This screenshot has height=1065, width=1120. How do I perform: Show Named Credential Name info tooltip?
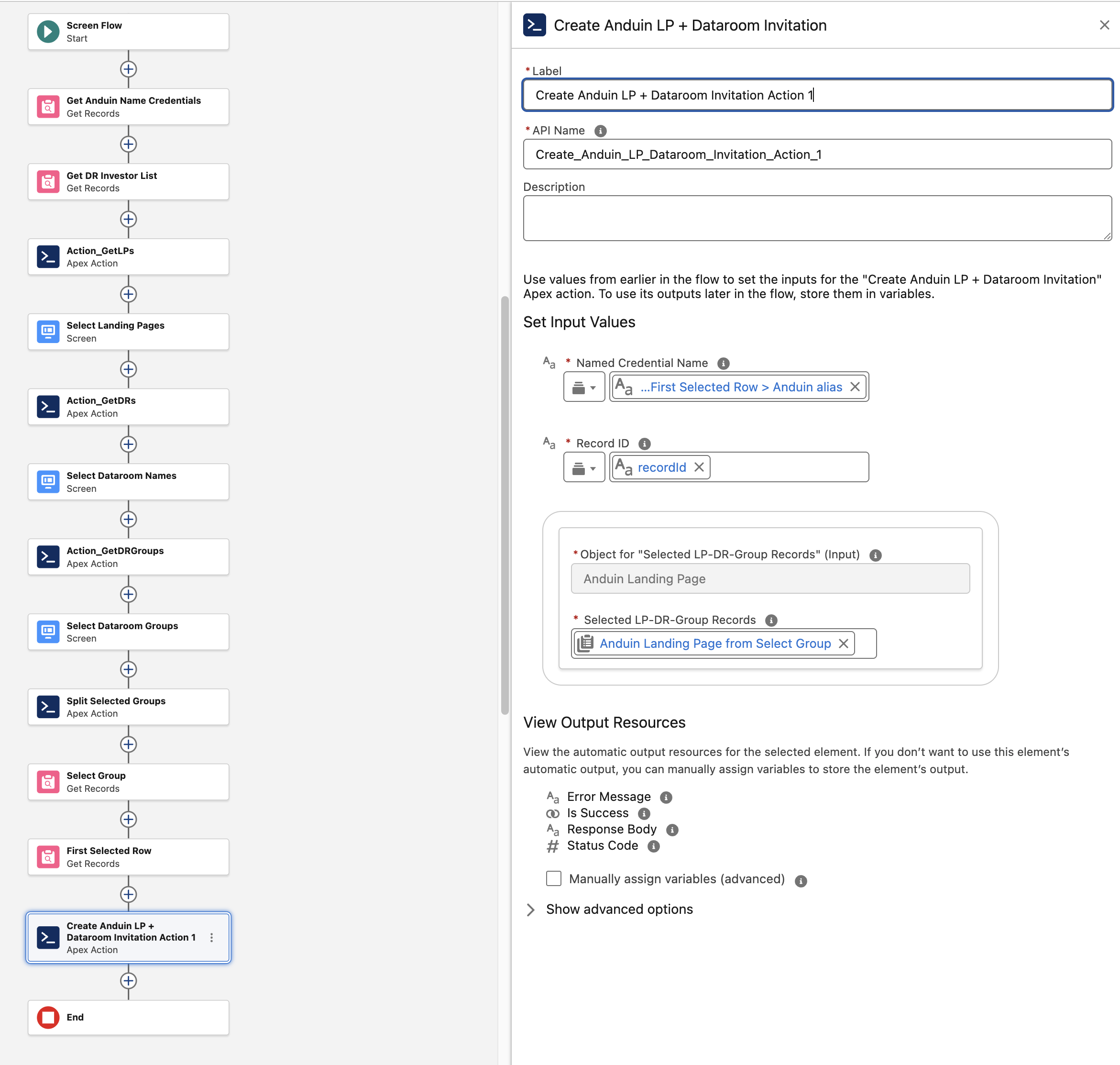coord(723,363)
